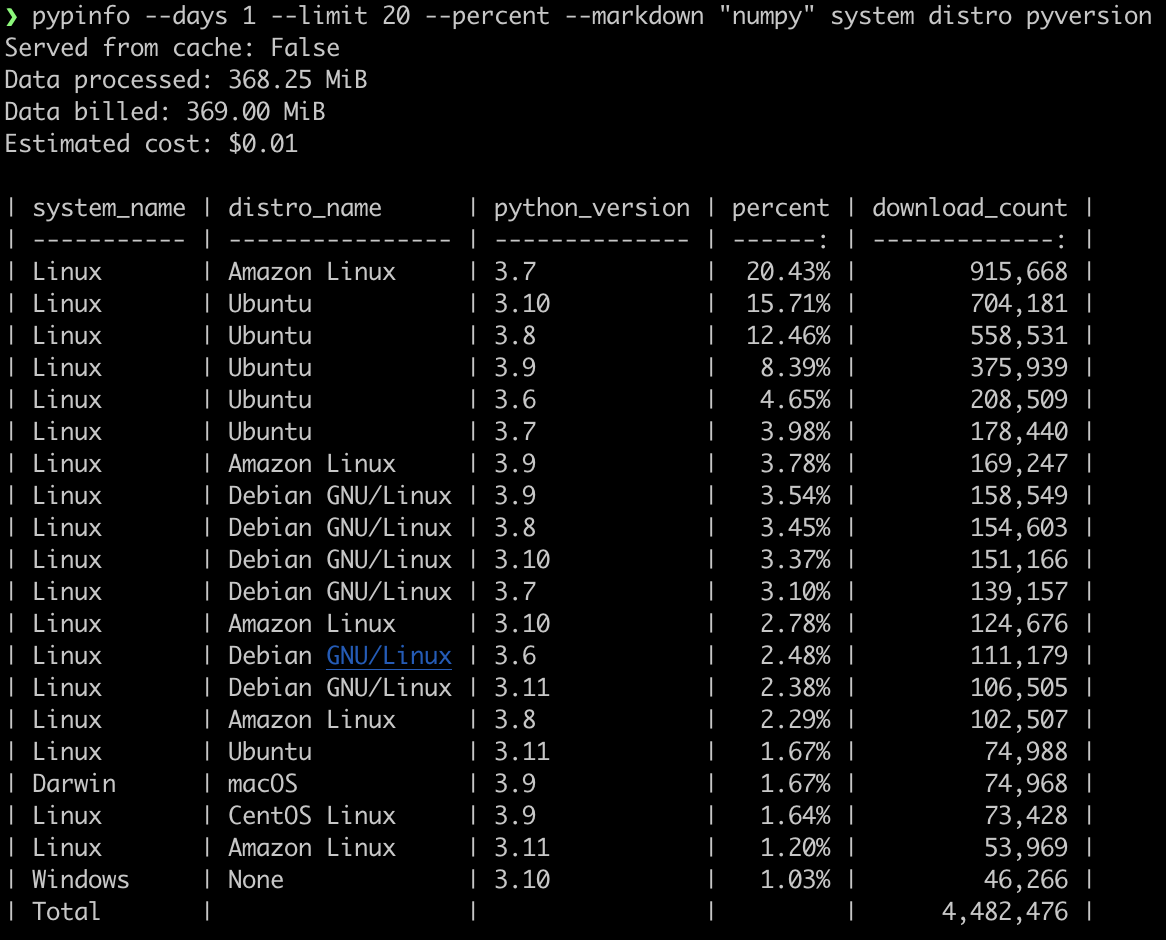Click the 3.78% percent value
The width and height of the screenshot is (1166, 940).
tap(795, 463)
